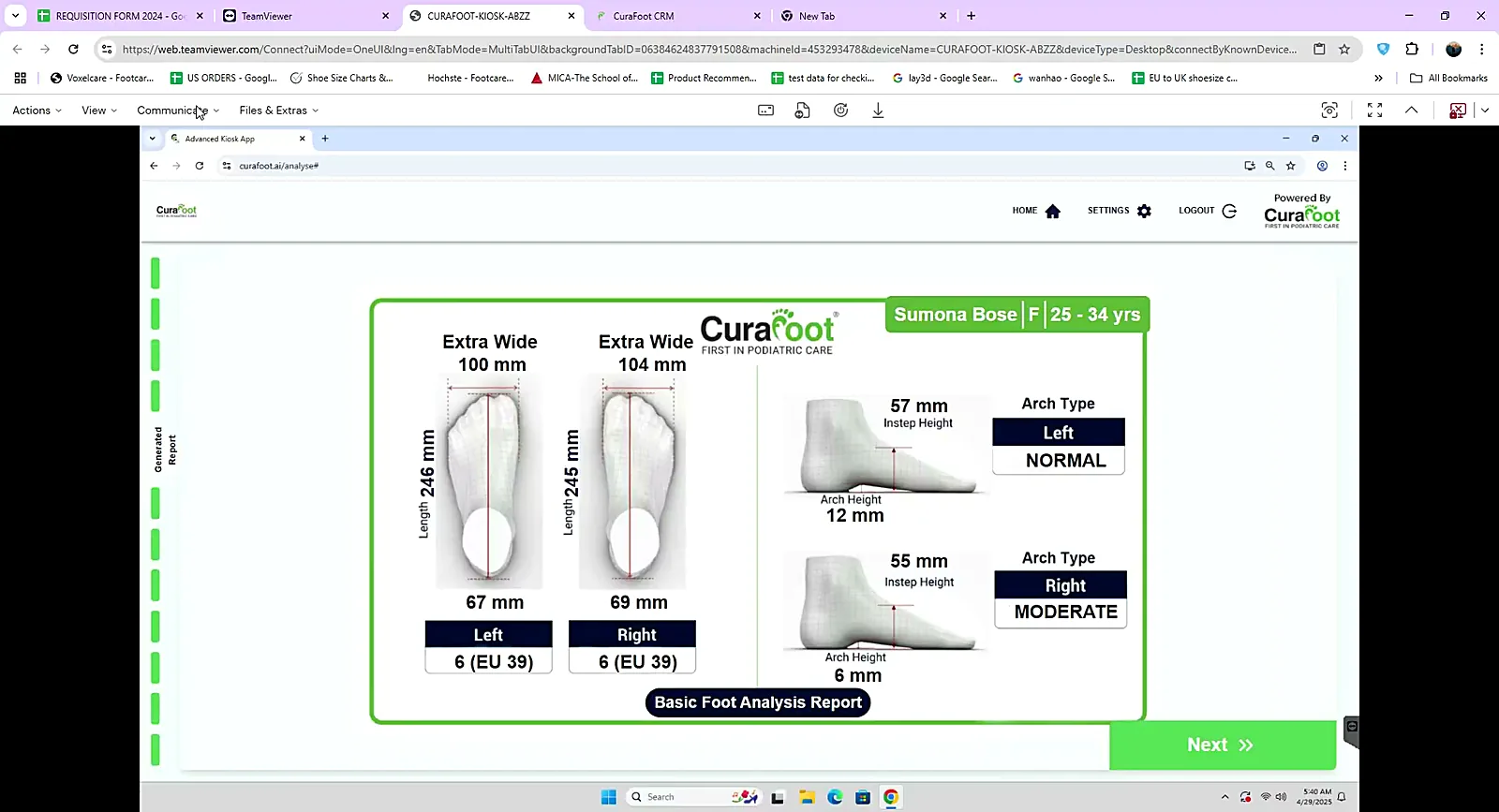Image resolution: width=1499 pixels, height=812 pixels.
Task: Click the Curafoot logo in kiosk header
Action: pos(176,211)
